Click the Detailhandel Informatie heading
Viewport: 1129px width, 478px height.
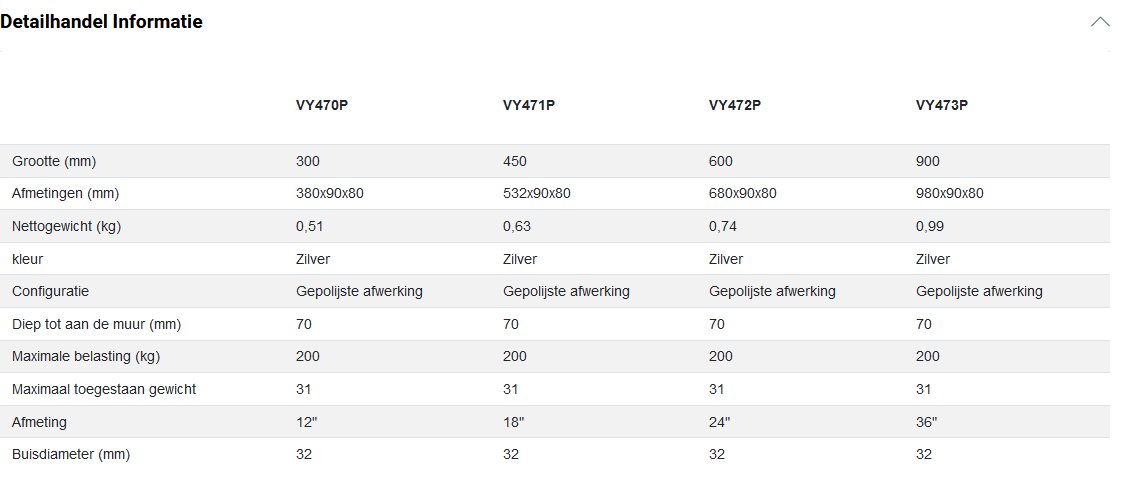tap(102, 22)
